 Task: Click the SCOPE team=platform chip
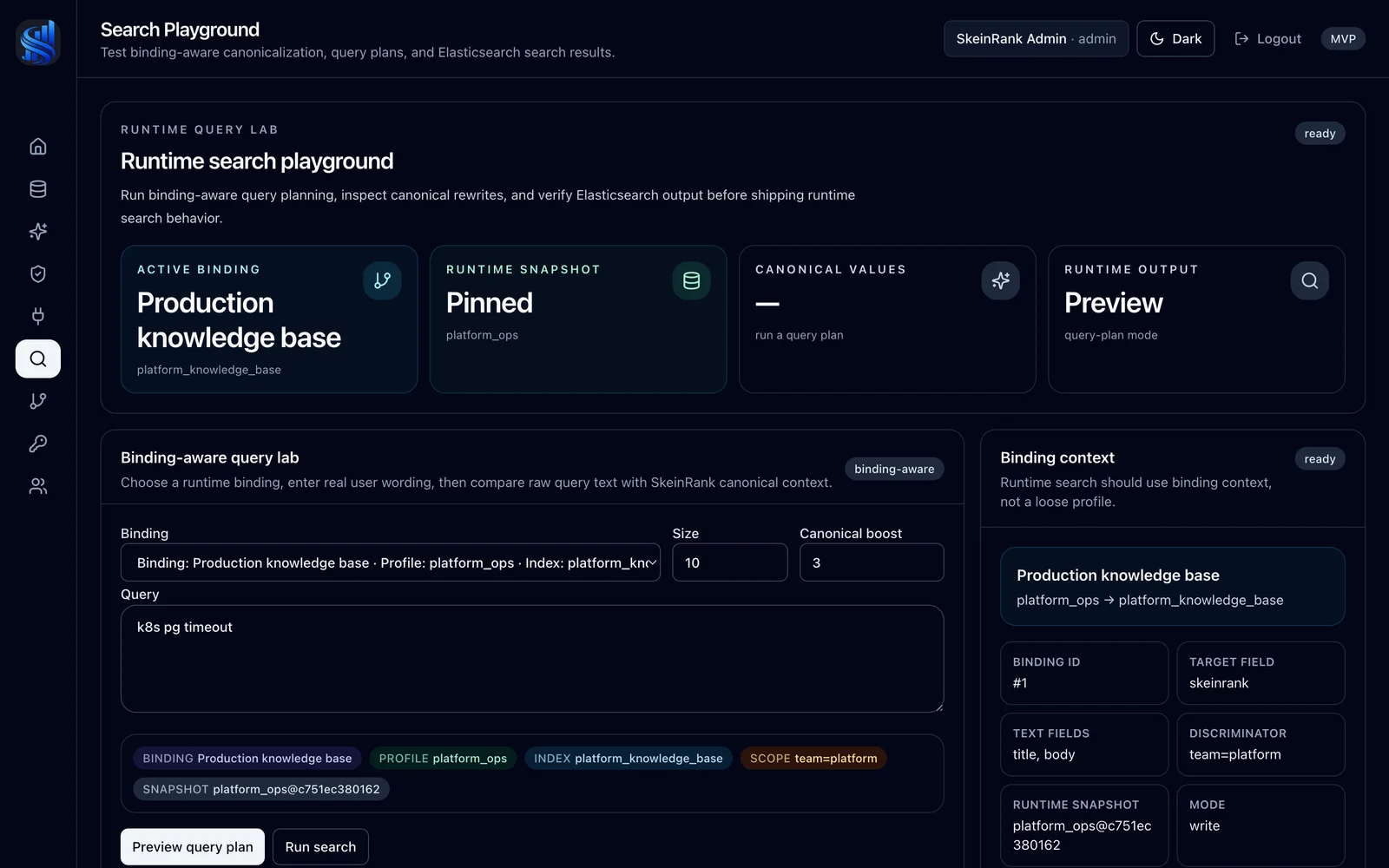(813, 759)
